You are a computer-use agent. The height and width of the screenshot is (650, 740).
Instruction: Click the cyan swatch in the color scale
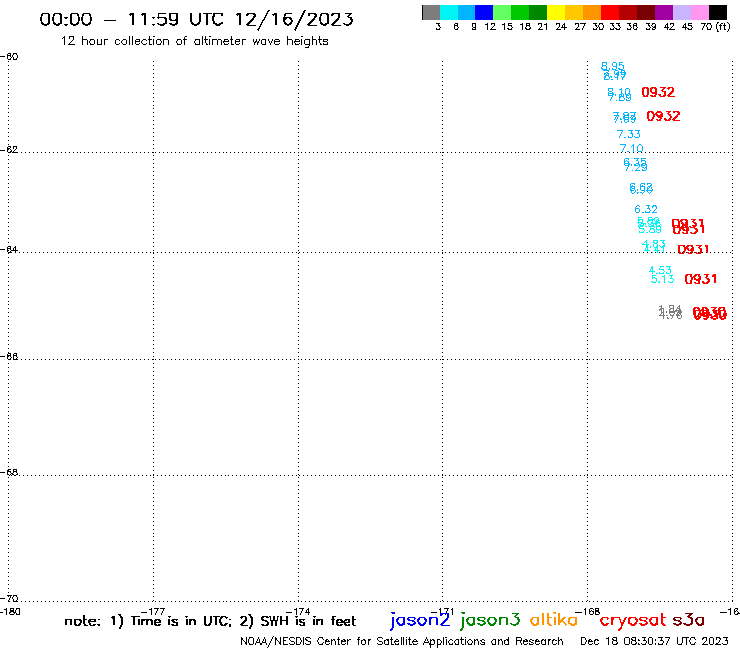(448, 12)
